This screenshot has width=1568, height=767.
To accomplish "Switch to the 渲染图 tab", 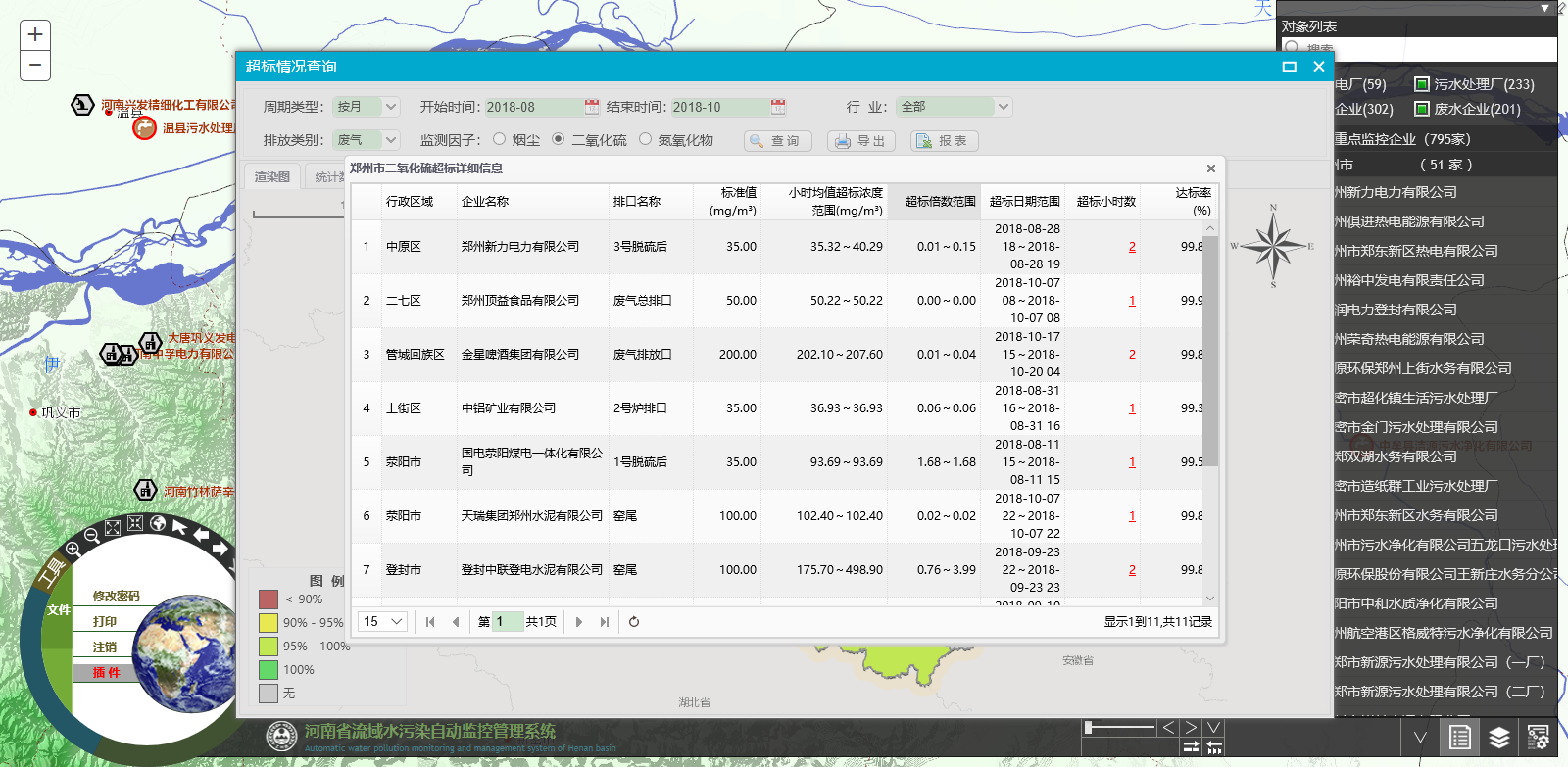I will pos(272,177).
